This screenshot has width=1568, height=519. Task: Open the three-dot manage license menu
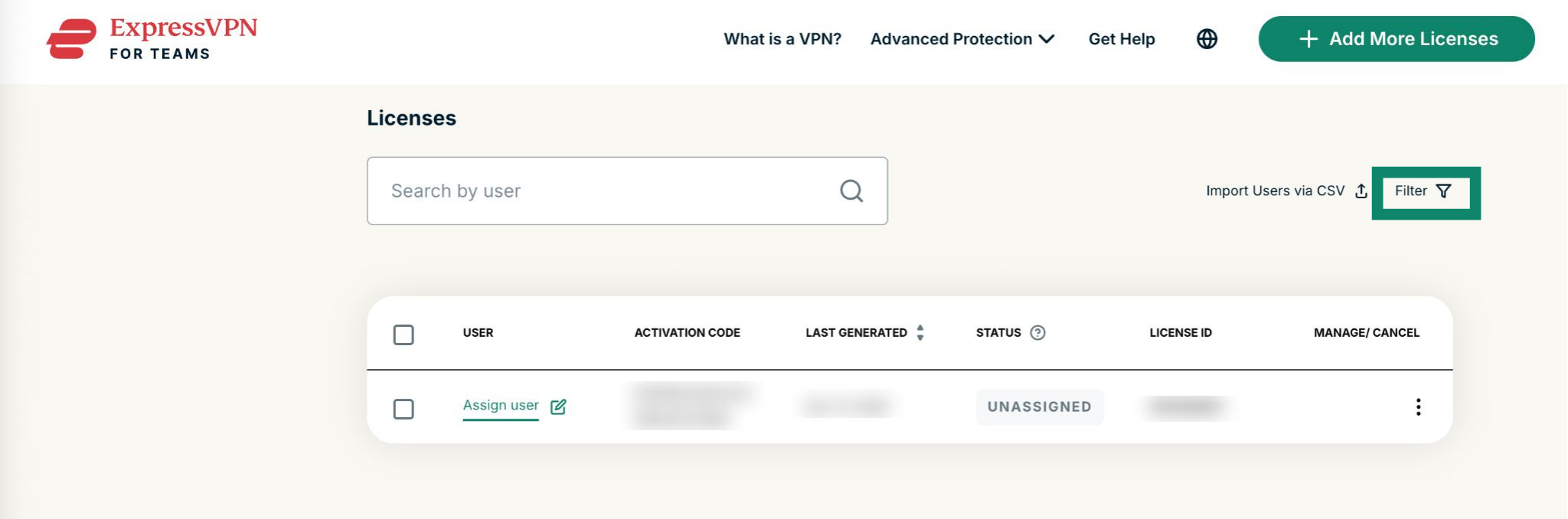pyautogui.click(x=1418, y=406)
